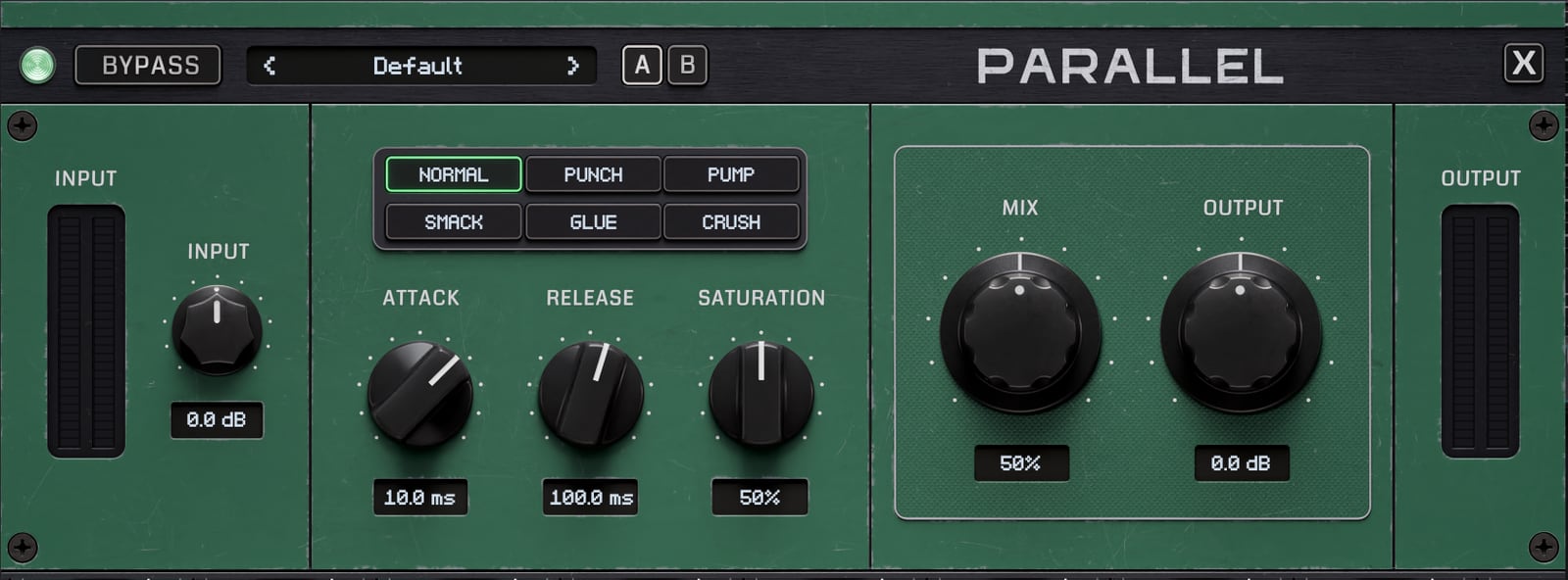This screenshot has height=580, width=1568.
Task: Select the SMACK compression mode
Action: [454, 222]
